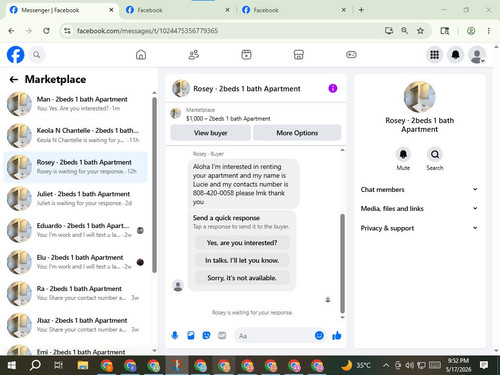500x375 pixels.
Task: Open Jbaz - 2beds 1 bath Apartment chat
Action: tap(76, 325)
